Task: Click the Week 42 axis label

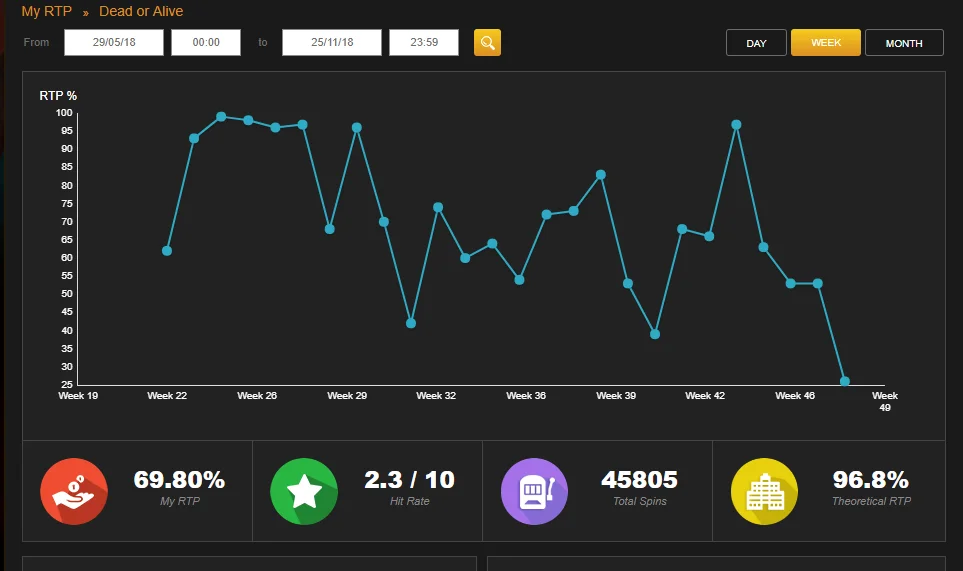Action: [705, 395]
